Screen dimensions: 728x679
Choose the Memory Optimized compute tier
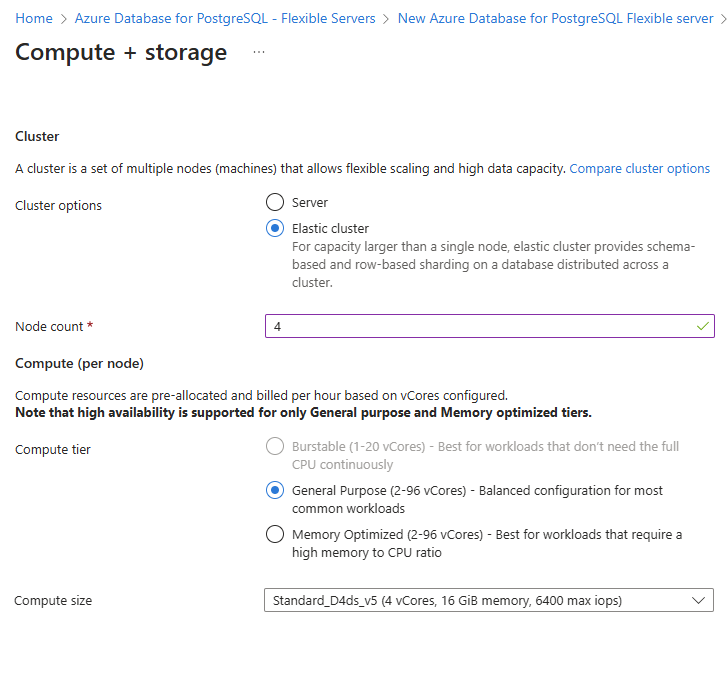pos(275,534)
